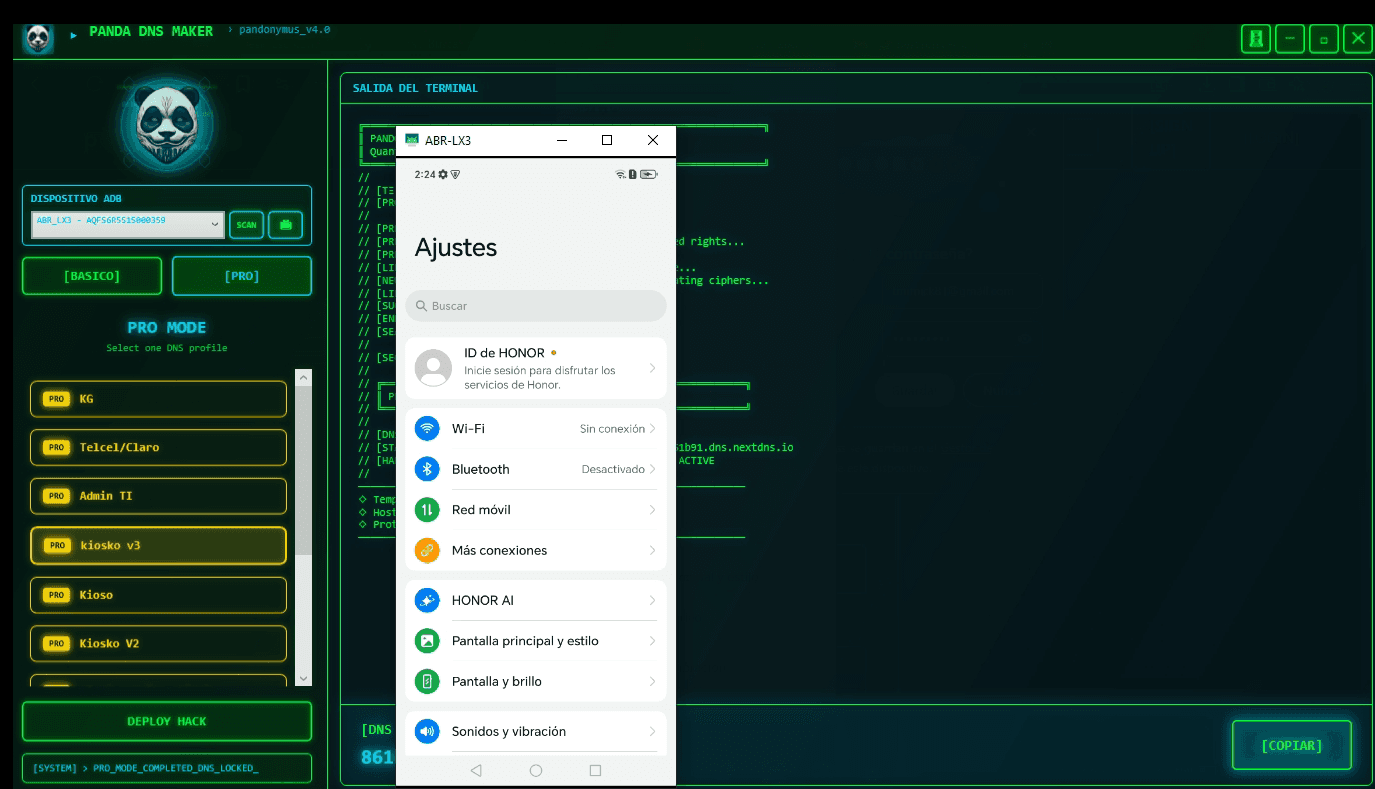
Task: Click PRO badge on Telcel/Claro profile
Action: 57,447
